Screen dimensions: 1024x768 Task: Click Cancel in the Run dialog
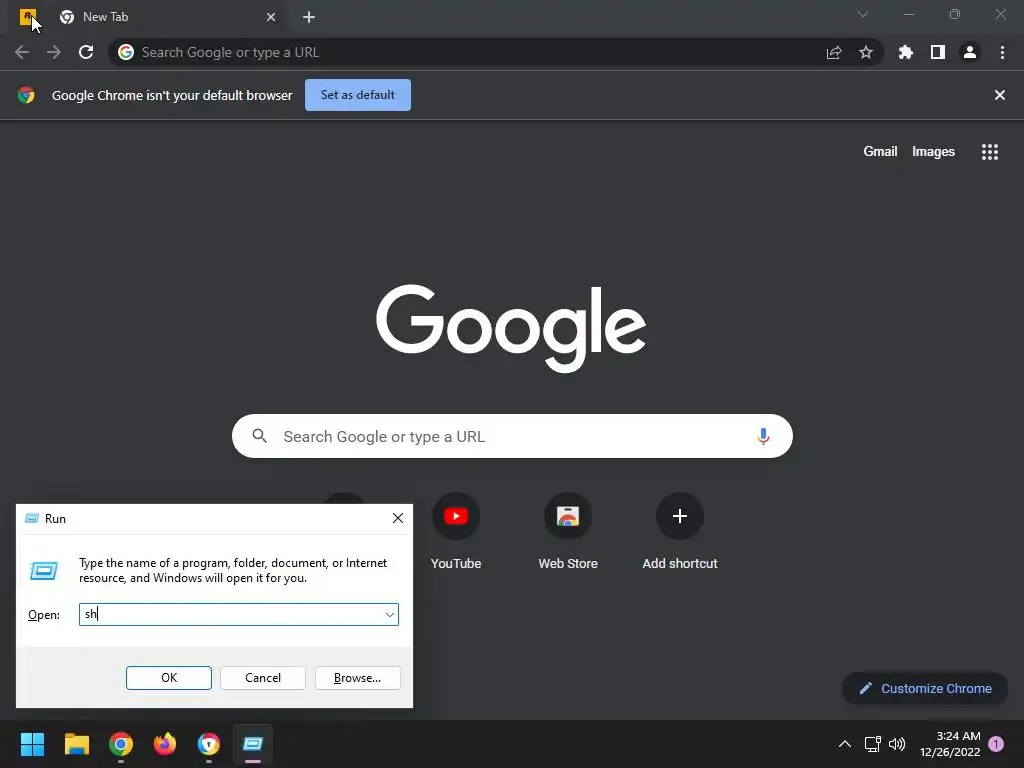(x=263, y=678)
